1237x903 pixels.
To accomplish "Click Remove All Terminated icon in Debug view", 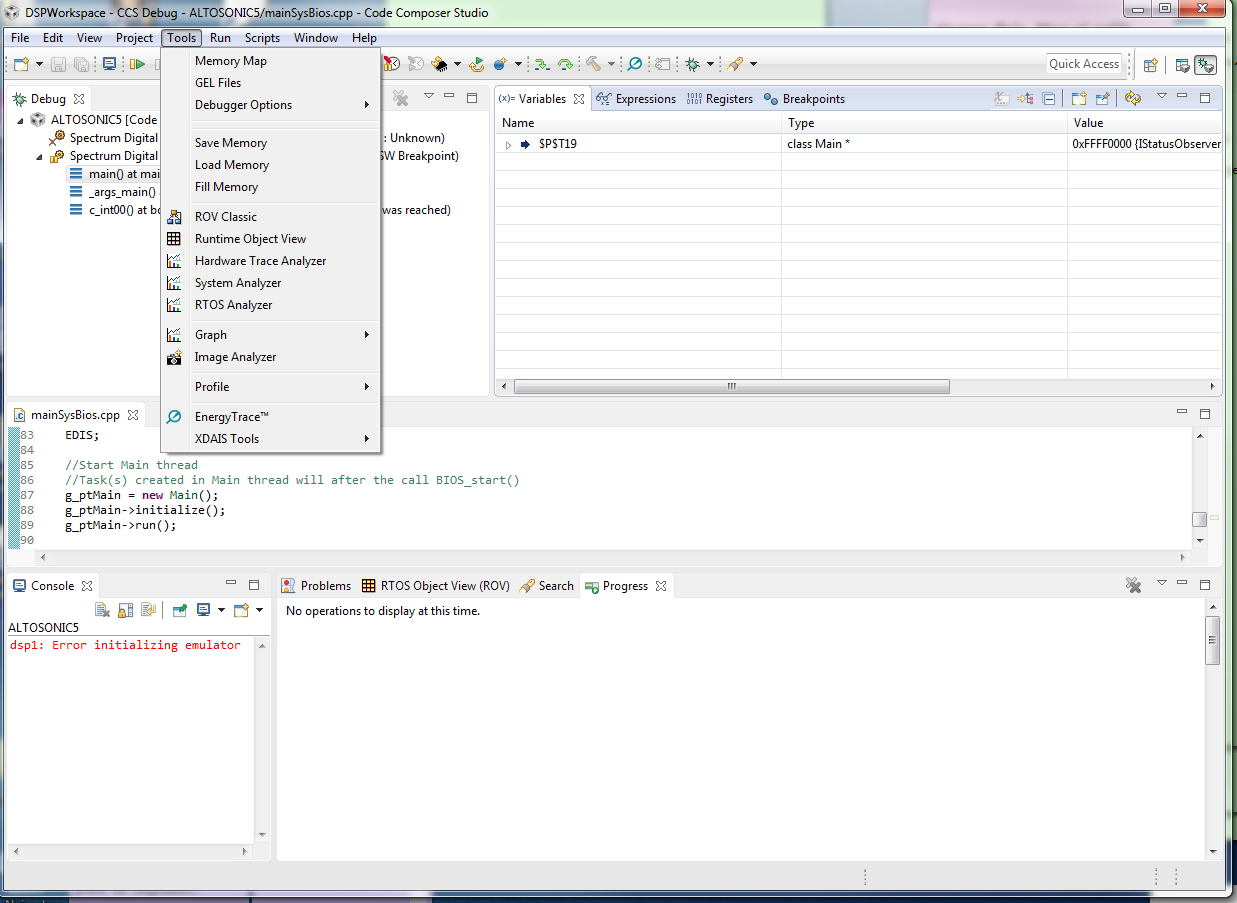I will point(400,98).
